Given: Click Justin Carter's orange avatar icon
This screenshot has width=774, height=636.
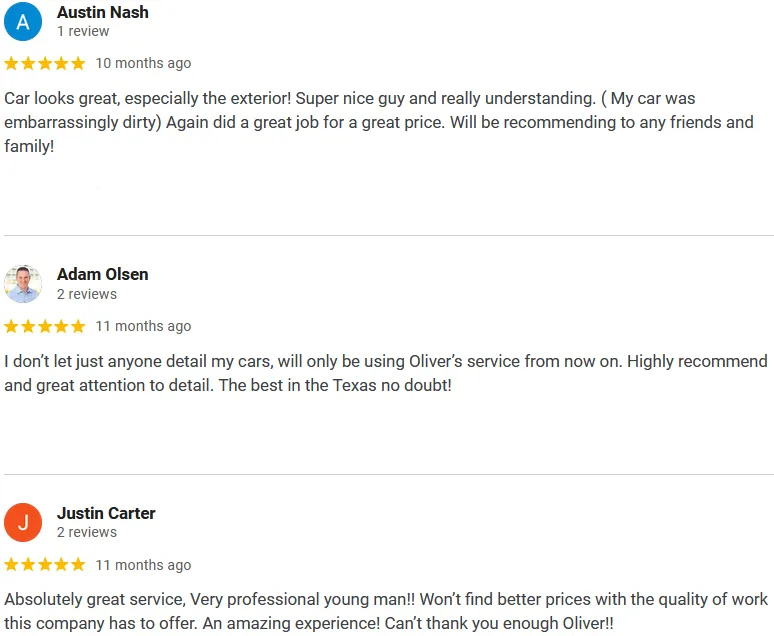Looking at the screenshot, I should [x=23, y=522].
